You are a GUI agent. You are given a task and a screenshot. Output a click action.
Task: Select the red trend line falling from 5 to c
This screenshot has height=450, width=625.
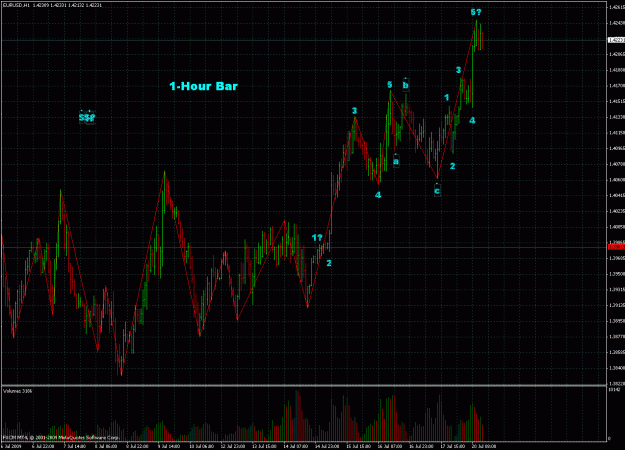tap(414, 135)
